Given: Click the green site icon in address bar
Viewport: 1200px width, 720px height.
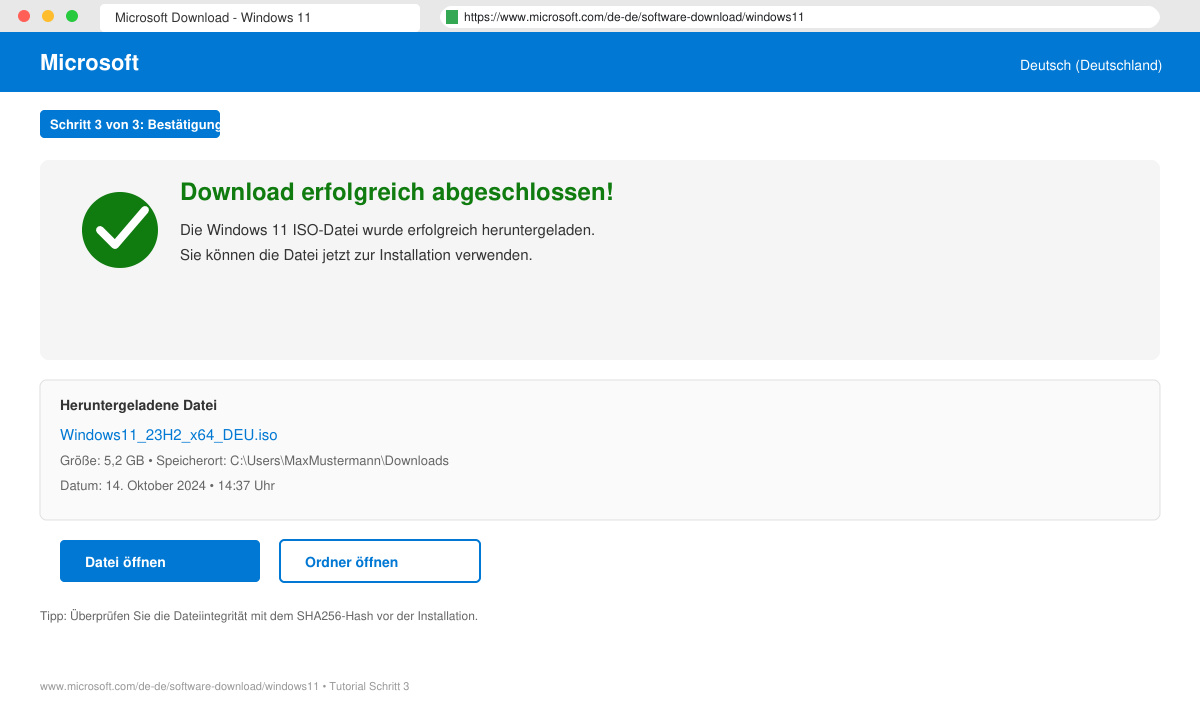Looking at the screenshot, I should point(452,17).
